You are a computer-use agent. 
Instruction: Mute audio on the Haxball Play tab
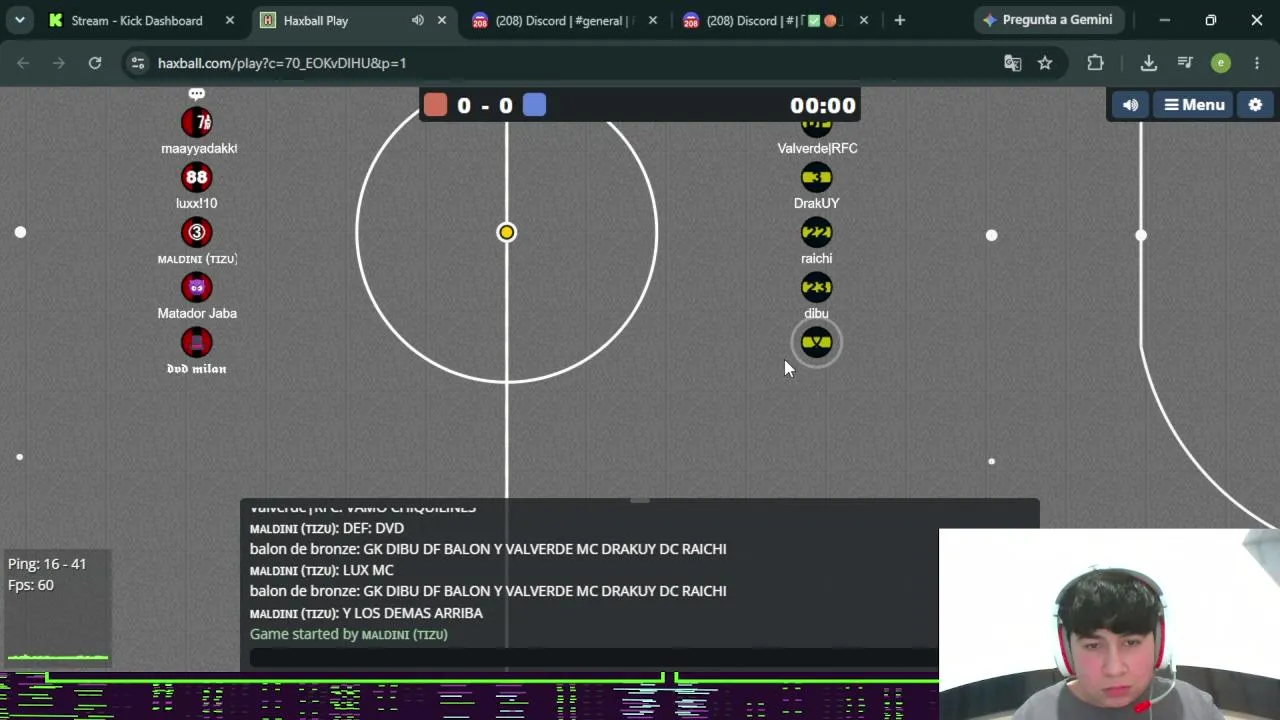click(418, 20)
